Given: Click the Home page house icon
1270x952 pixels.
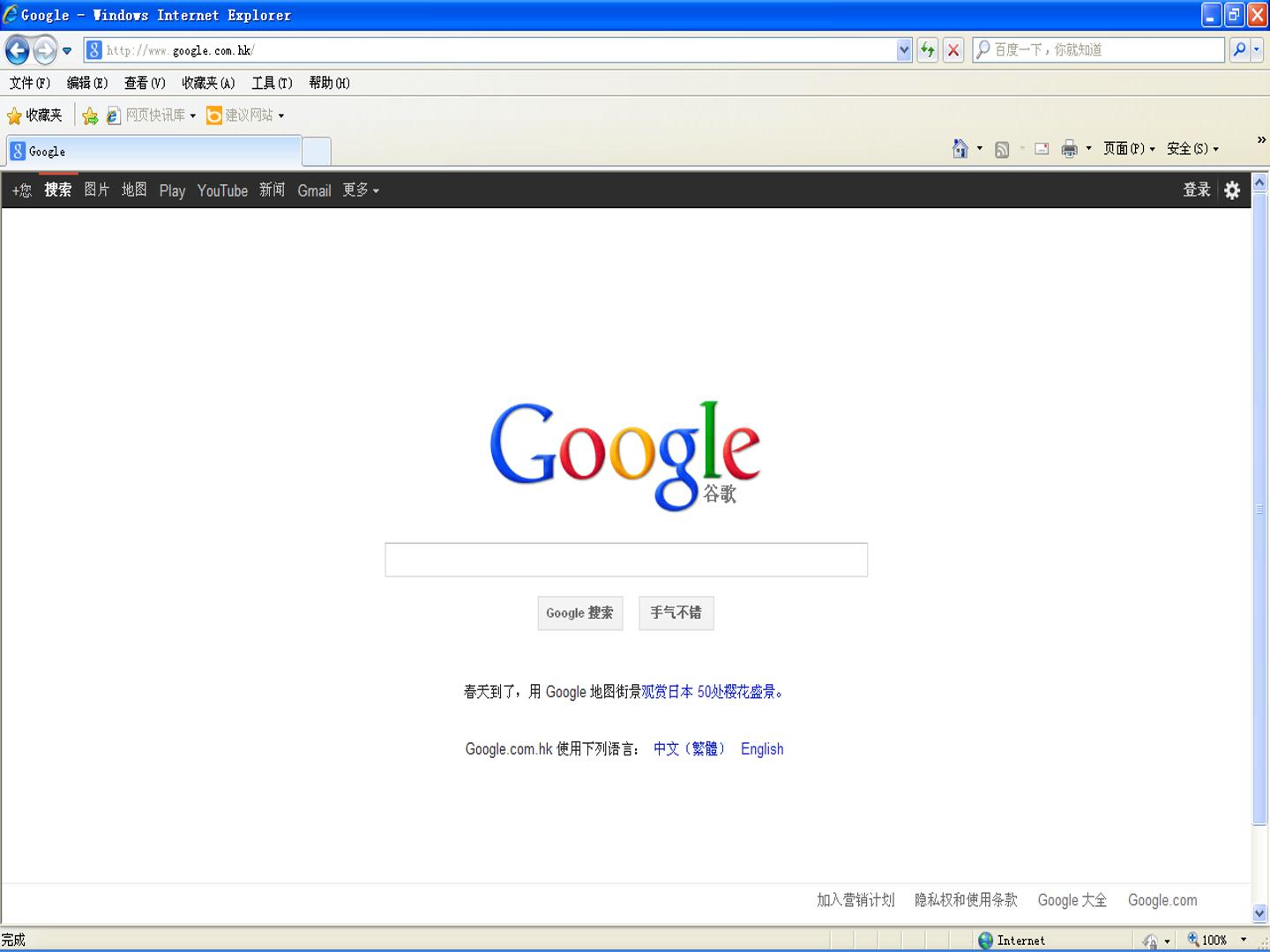Looking at the screenshot, I should coord(960,149).
